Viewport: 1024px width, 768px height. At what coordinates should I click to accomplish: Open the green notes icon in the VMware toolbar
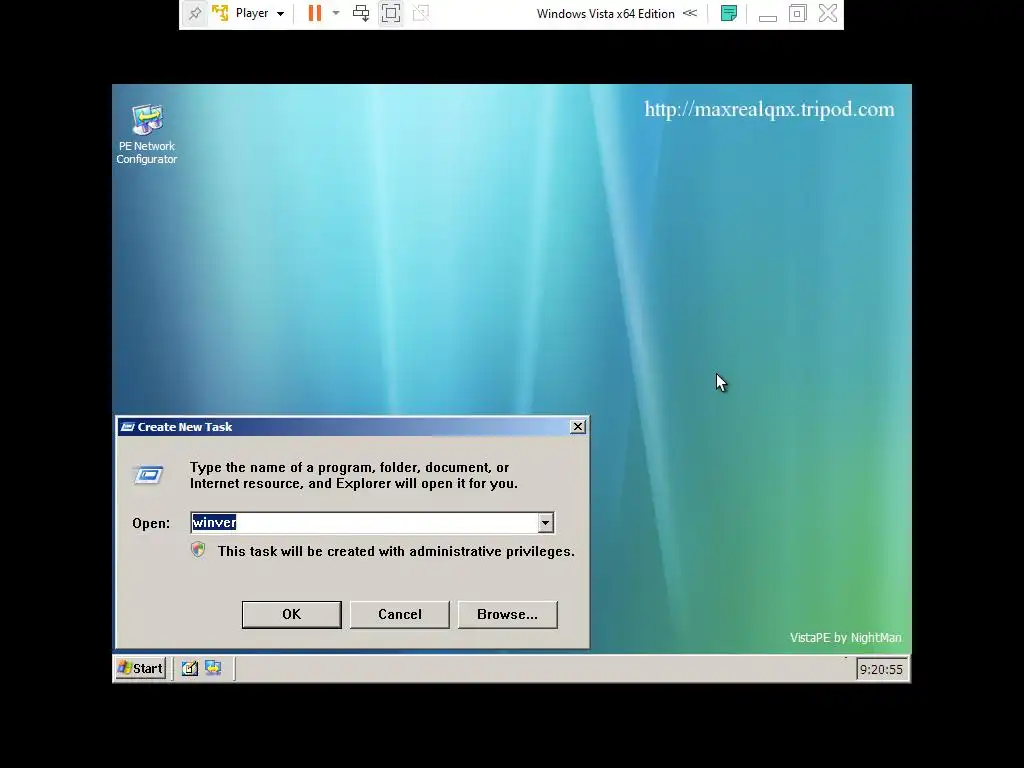pyautogui.click(x=729, y=13)
